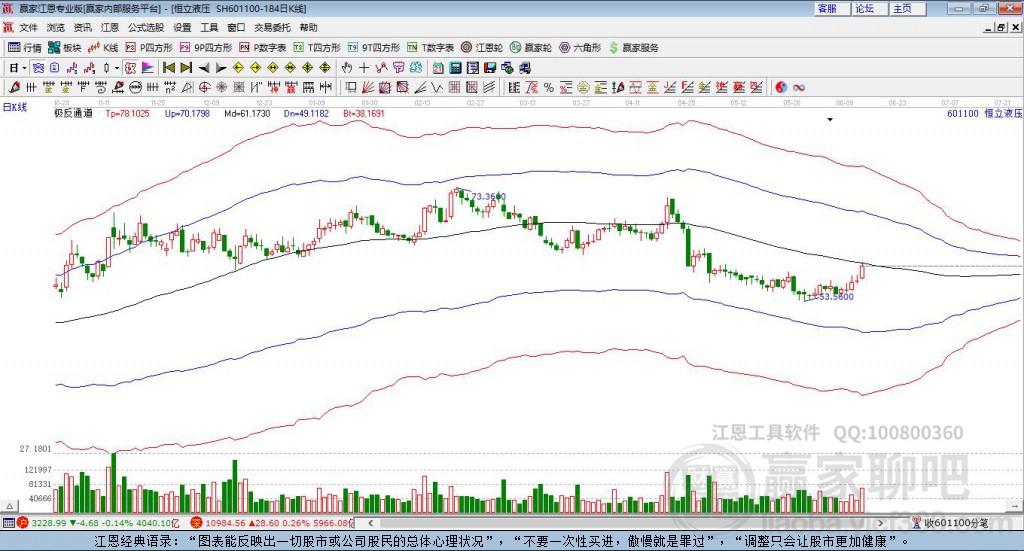Click the 论坛 button
1024x551 pixels.
pos(871,8)
